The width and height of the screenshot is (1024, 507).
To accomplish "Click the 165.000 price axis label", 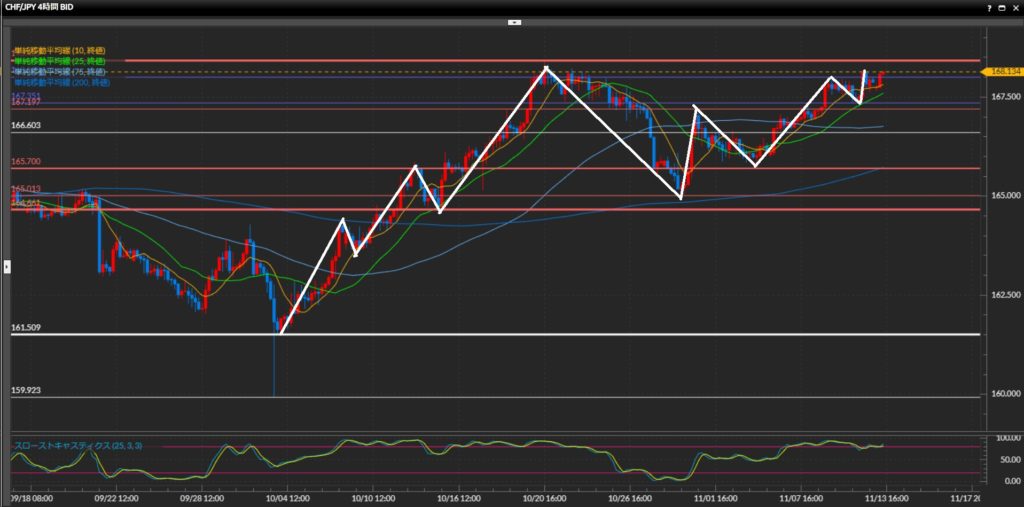I will [1002, 196].
